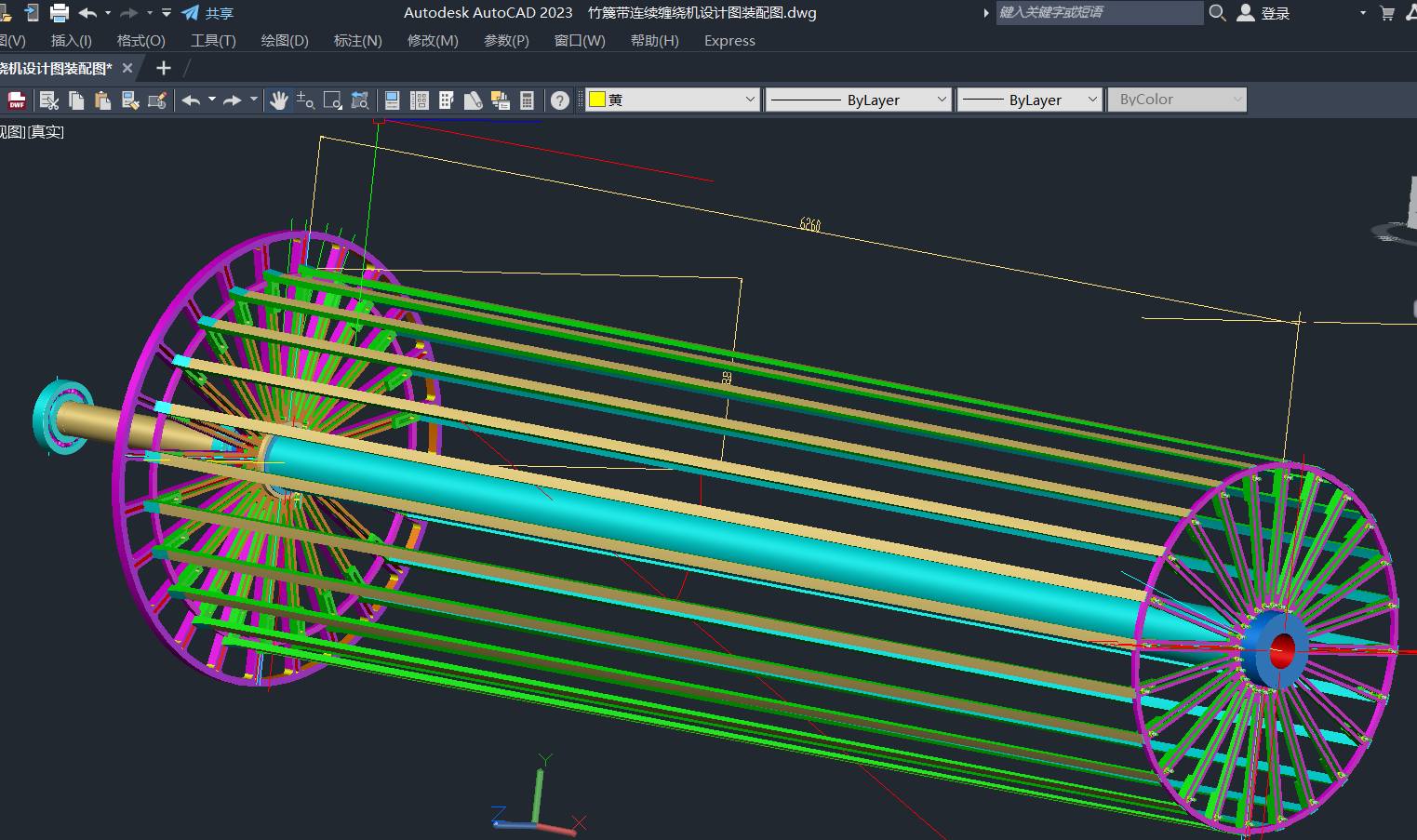The width and height of the screenshot is (1417, 840).
Task: Open the Express menu
Action: pyautogui.click(x=729, y=41)
